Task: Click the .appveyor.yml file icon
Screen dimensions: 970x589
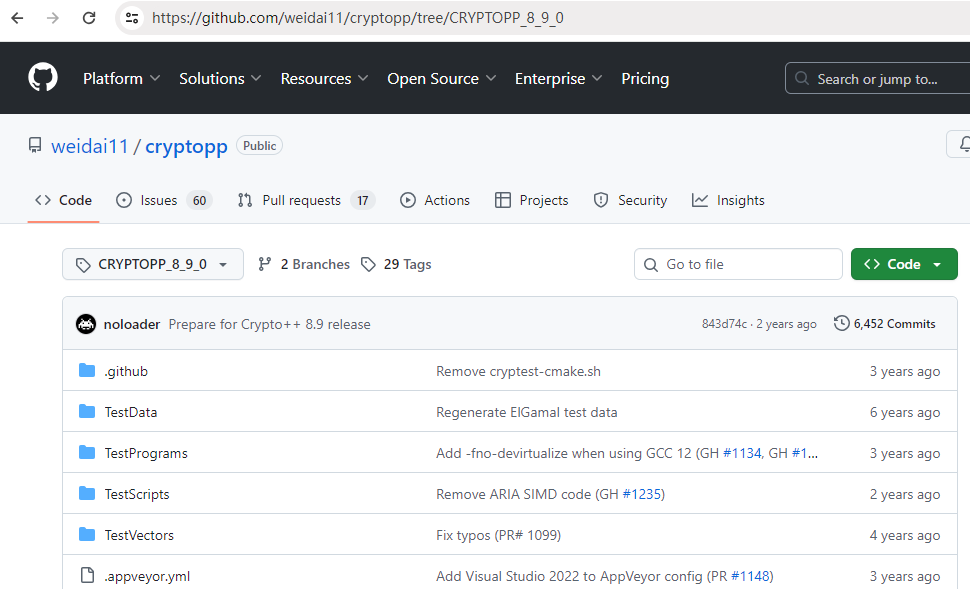Action: click(87, 575)
